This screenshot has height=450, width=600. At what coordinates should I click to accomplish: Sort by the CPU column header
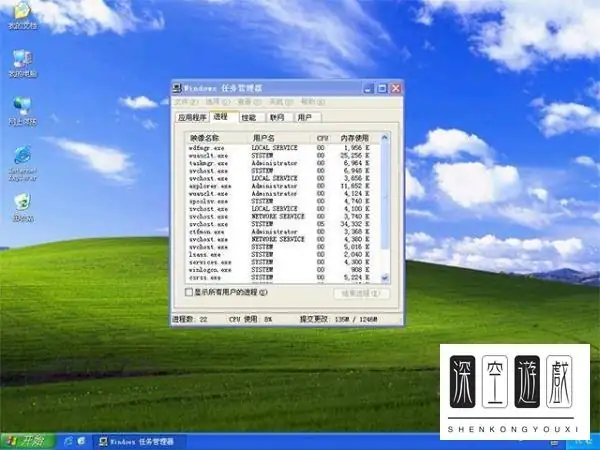[322, 138]
